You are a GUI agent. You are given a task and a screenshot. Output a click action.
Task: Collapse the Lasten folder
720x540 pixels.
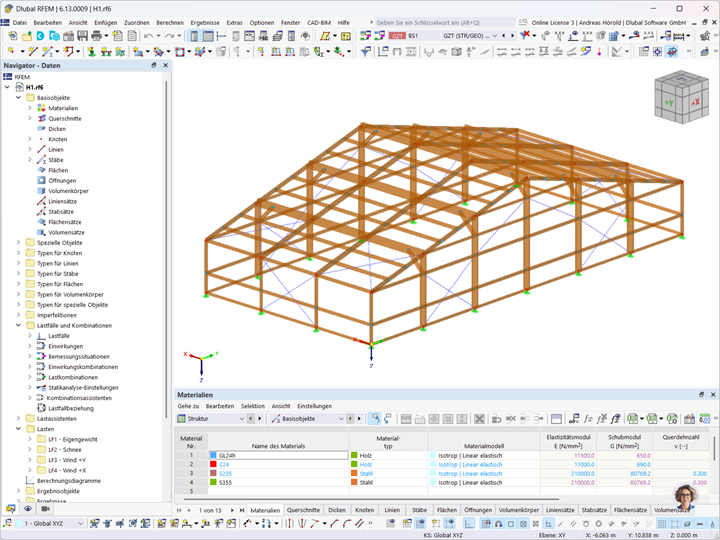click(x=18, y=429)
